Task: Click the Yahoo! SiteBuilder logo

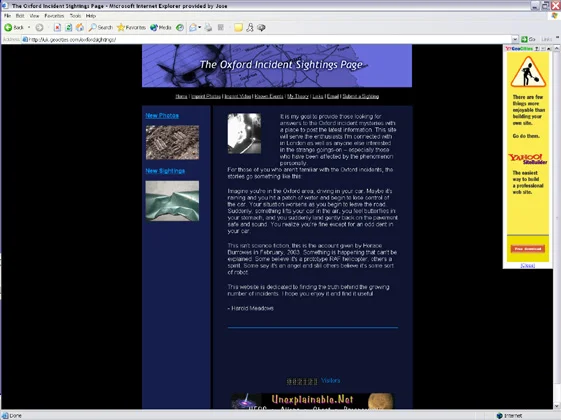Action: pos(528,159)
